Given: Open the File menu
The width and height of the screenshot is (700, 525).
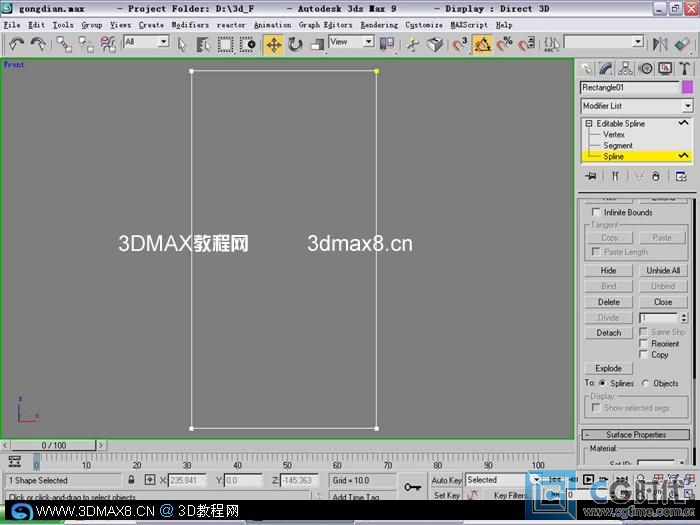Looking at the screenshot, I should (12, 25).
